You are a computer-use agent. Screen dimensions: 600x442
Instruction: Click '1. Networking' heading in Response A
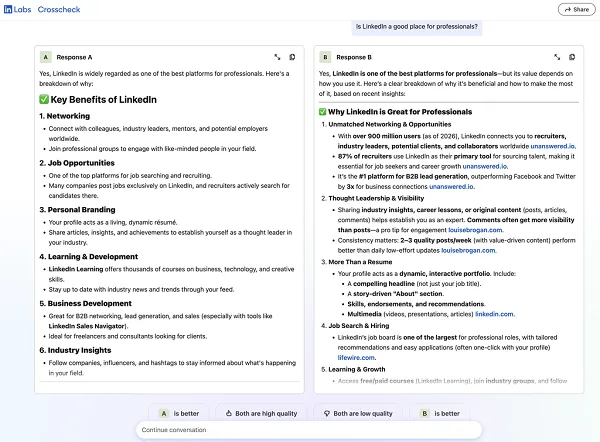65,116
